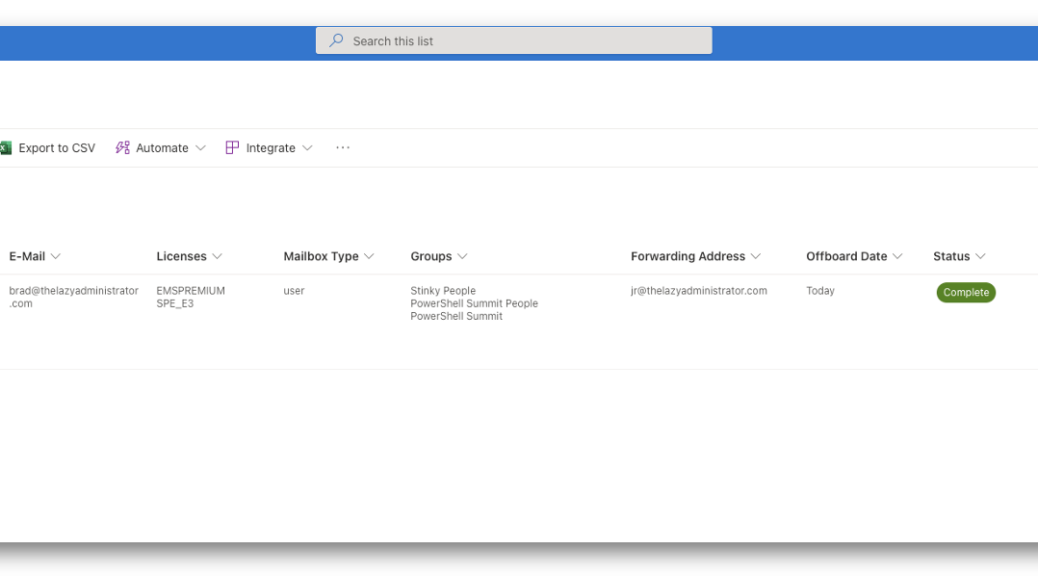Image resolution: width=1038 pixels, height=576 pixels.
Task: Open the Licenses column sort menu
Action: [x=189, y=256]
